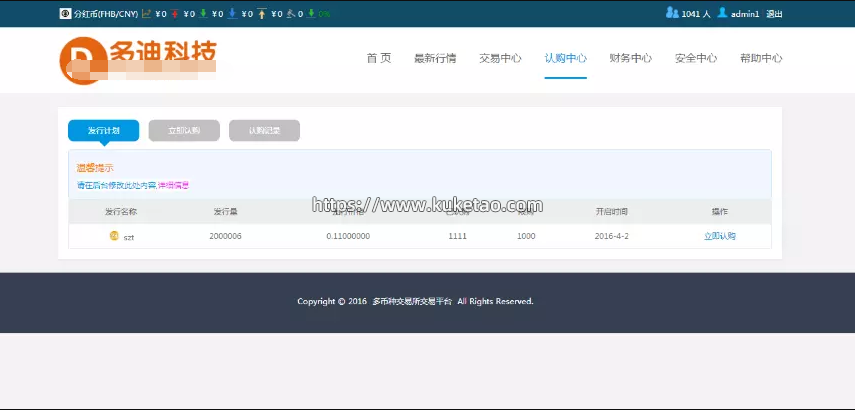Image resolution: width=855 pixels, height=410 pixels.
Task: Click the red down-arrow ticker icon
Action: point(175,14)
